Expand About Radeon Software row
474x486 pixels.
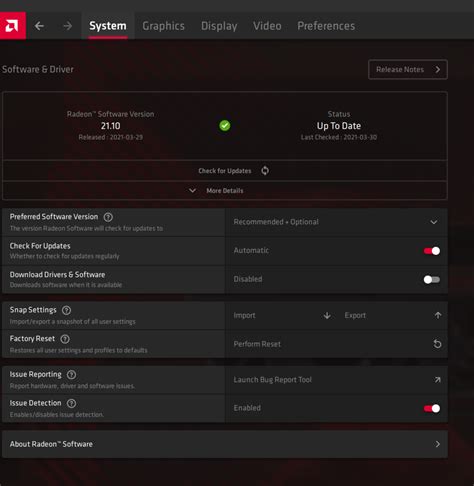click(x=225, y=444)
